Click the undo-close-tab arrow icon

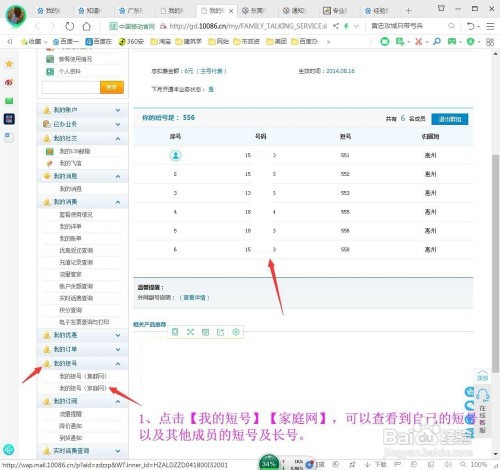(471, 26)
